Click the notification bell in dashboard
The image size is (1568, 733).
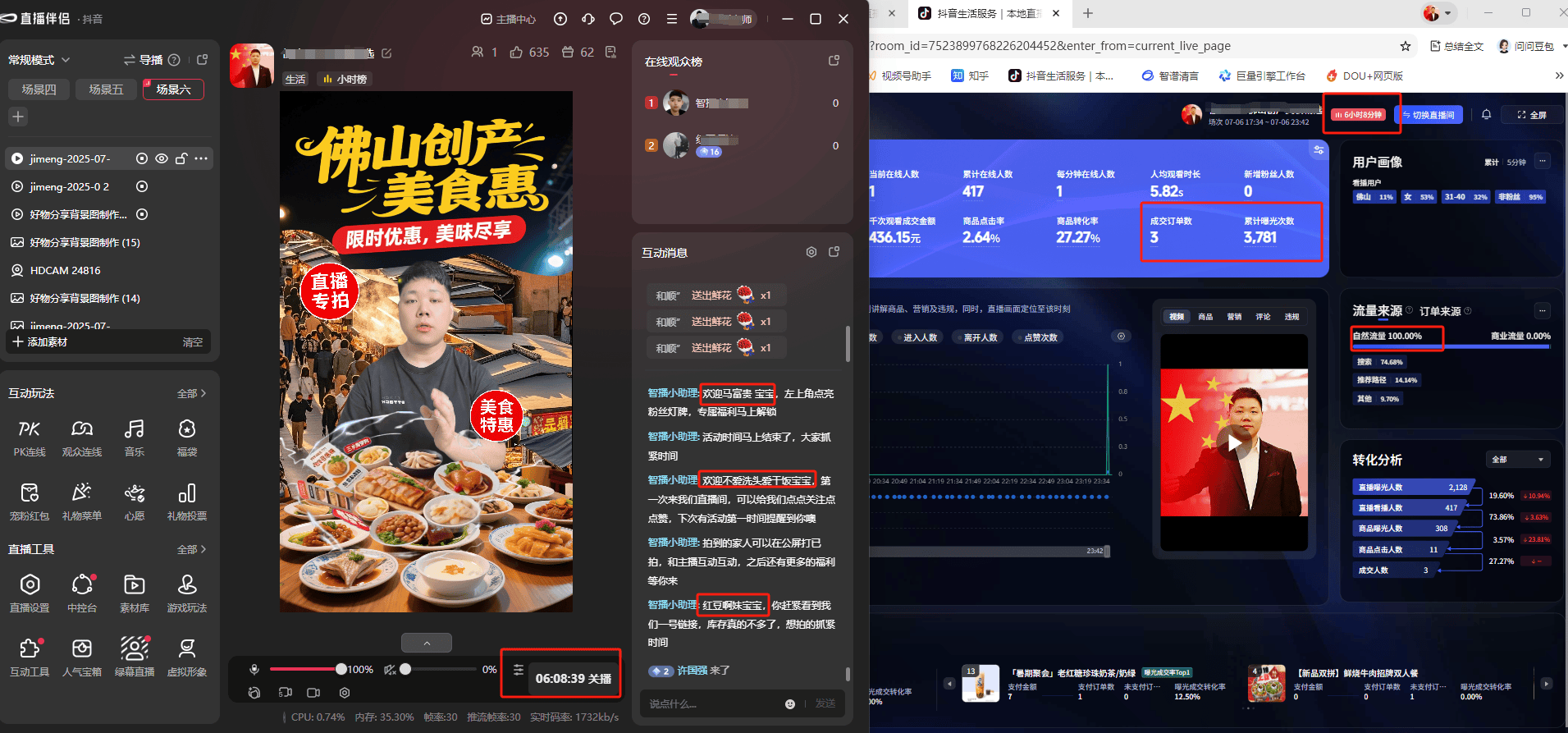[x=1486, y=115]
